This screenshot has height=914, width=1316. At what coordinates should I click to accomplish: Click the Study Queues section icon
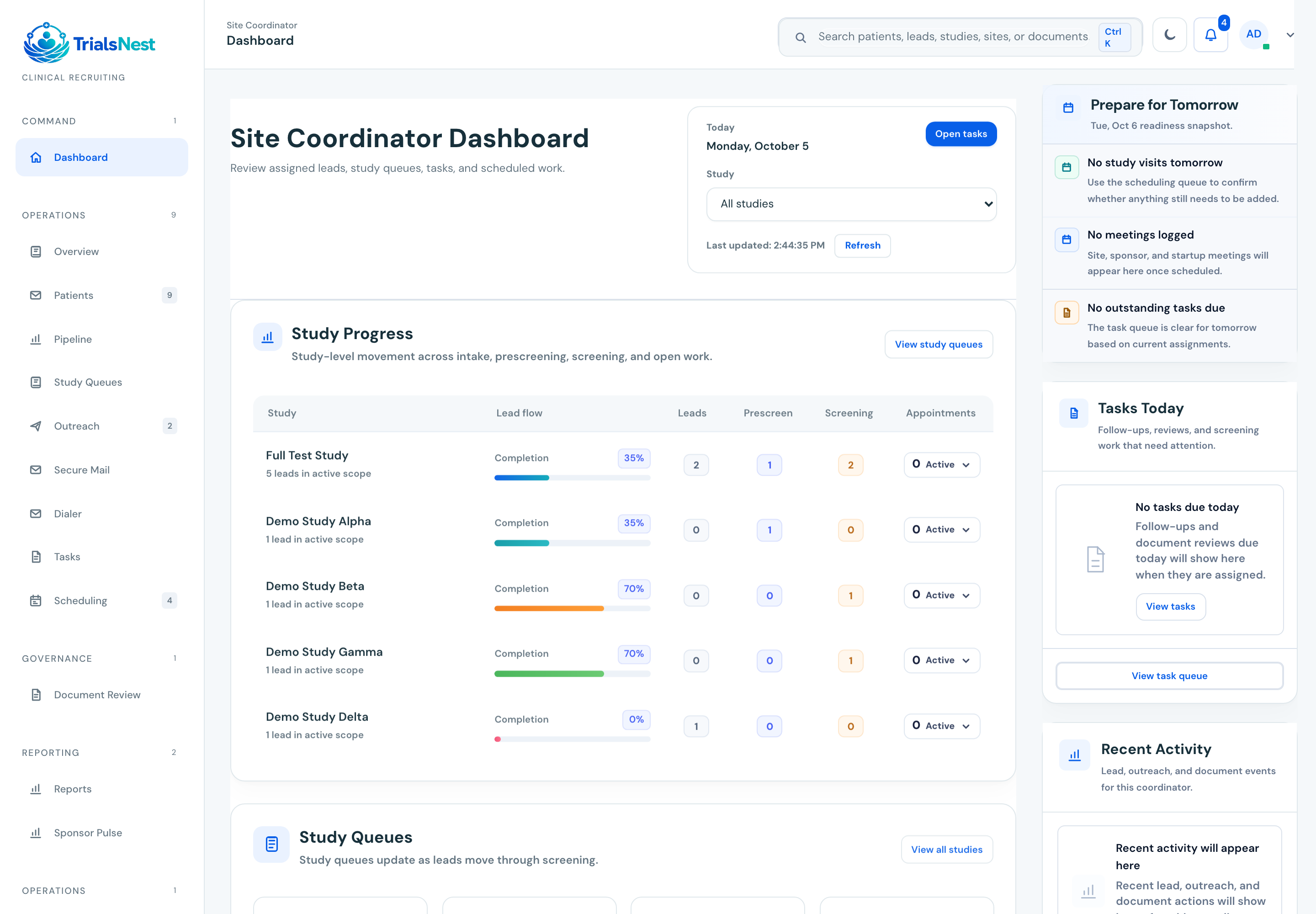point(271,844)
